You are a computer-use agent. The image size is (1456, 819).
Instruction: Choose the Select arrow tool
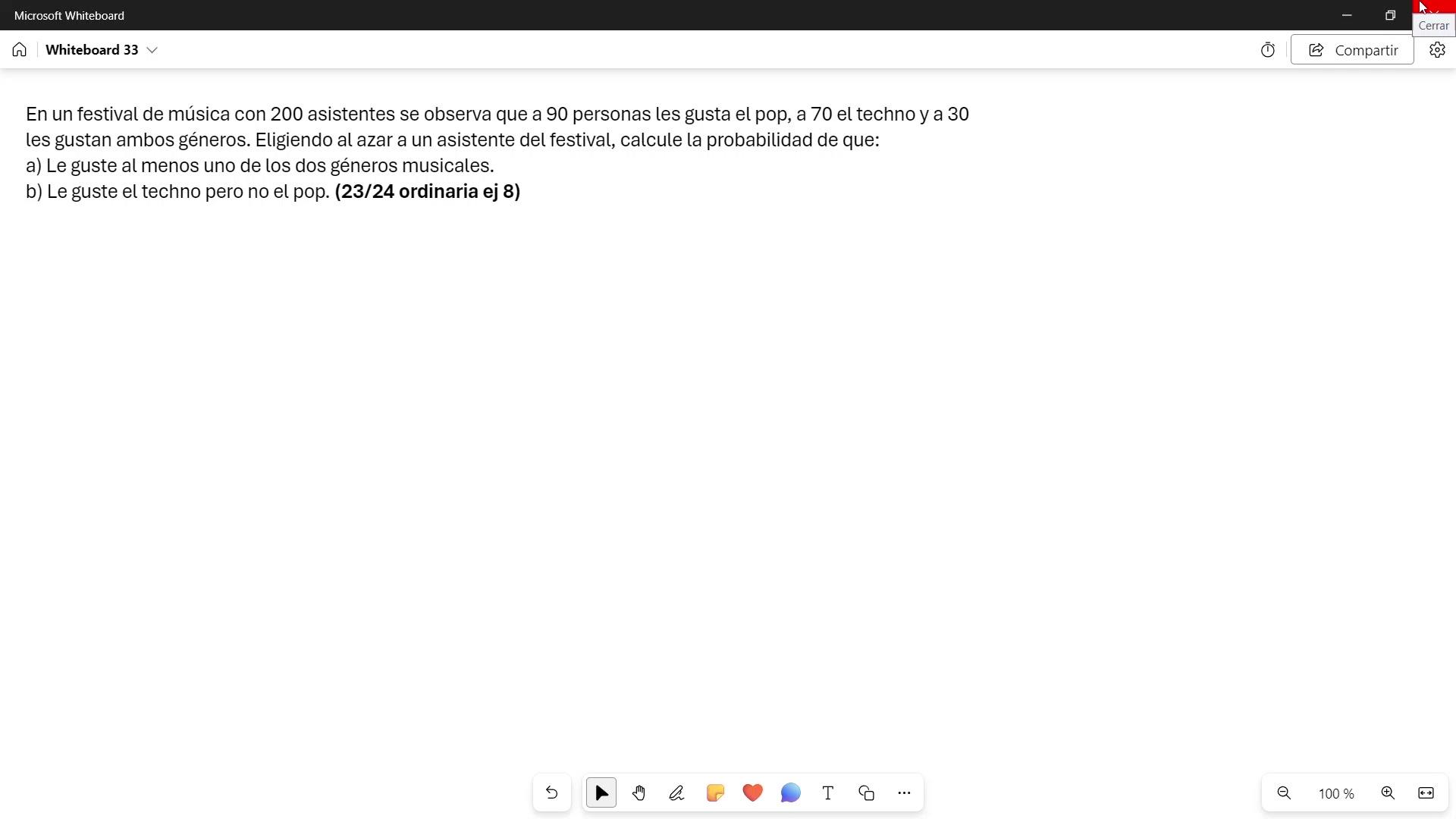pyautogui.click(x=601, y=793)
